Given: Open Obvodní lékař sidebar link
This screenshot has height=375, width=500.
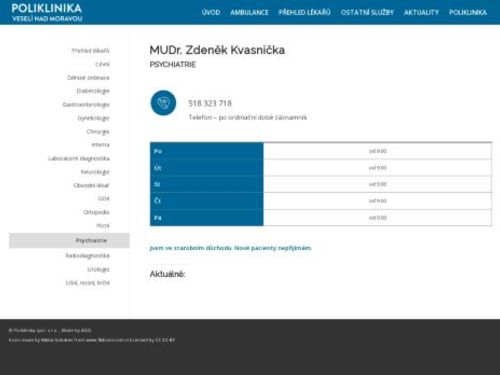Looking at the screenshot, I should (91, 185).
